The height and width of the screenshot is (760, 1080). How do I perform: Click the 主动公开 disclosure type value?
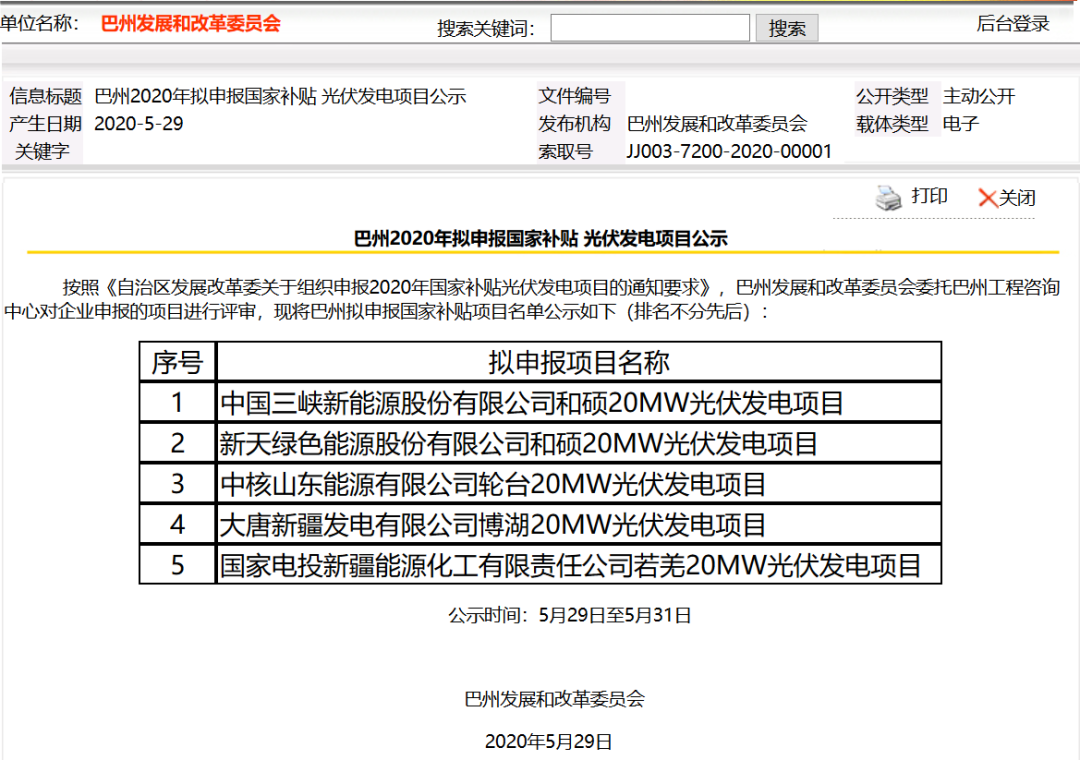[x=979, y=96]
